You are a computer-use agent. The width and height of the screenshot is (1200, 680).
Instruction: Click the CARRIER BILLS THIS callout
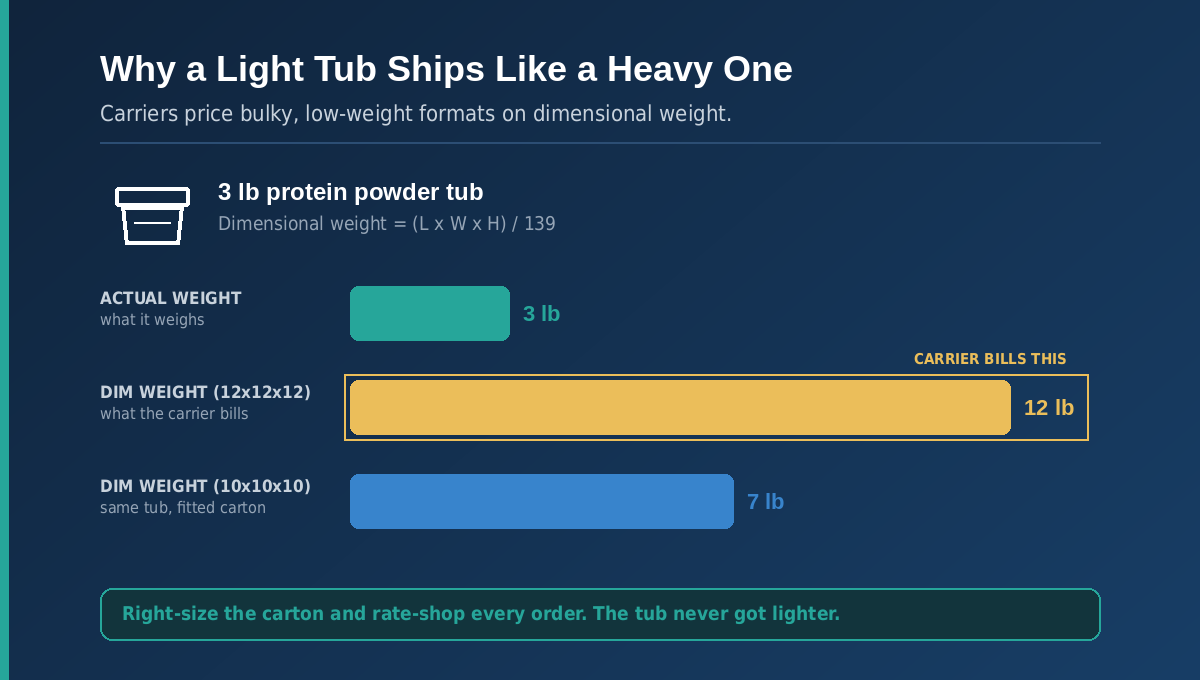click(x=990, y=359)
